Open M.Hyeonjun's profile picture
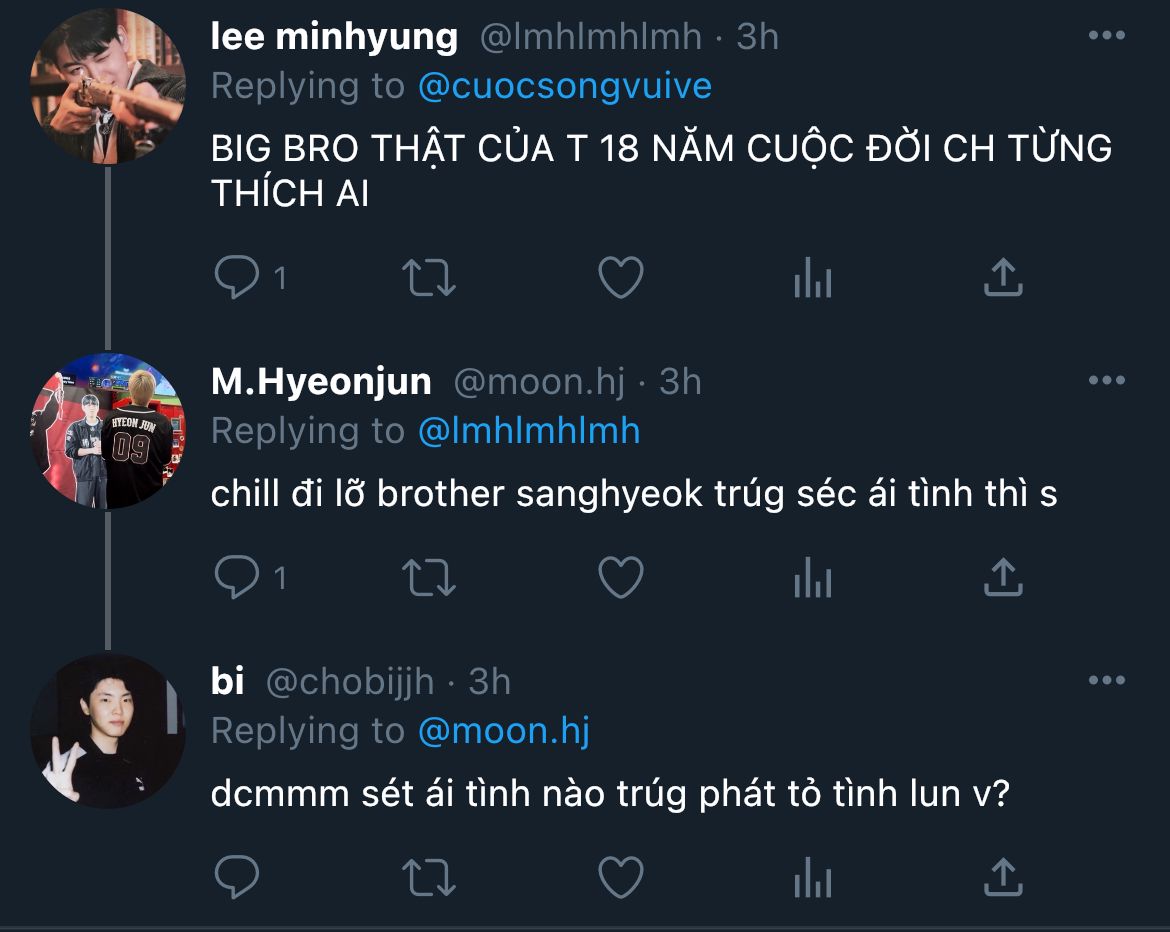 108,431
